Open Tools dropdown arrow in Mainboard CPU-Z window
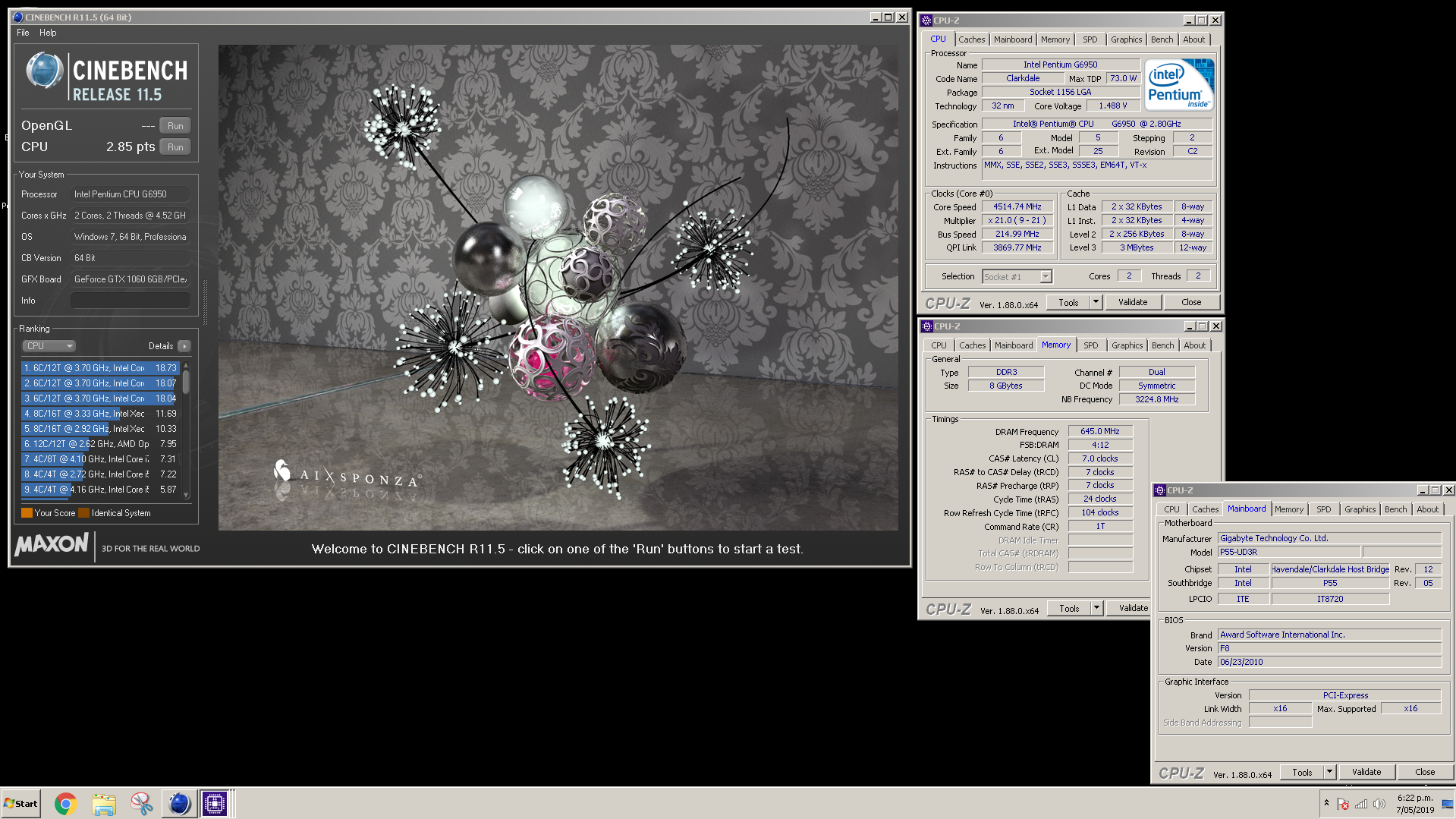1456x819 pixels. (x=1329, y=773)
